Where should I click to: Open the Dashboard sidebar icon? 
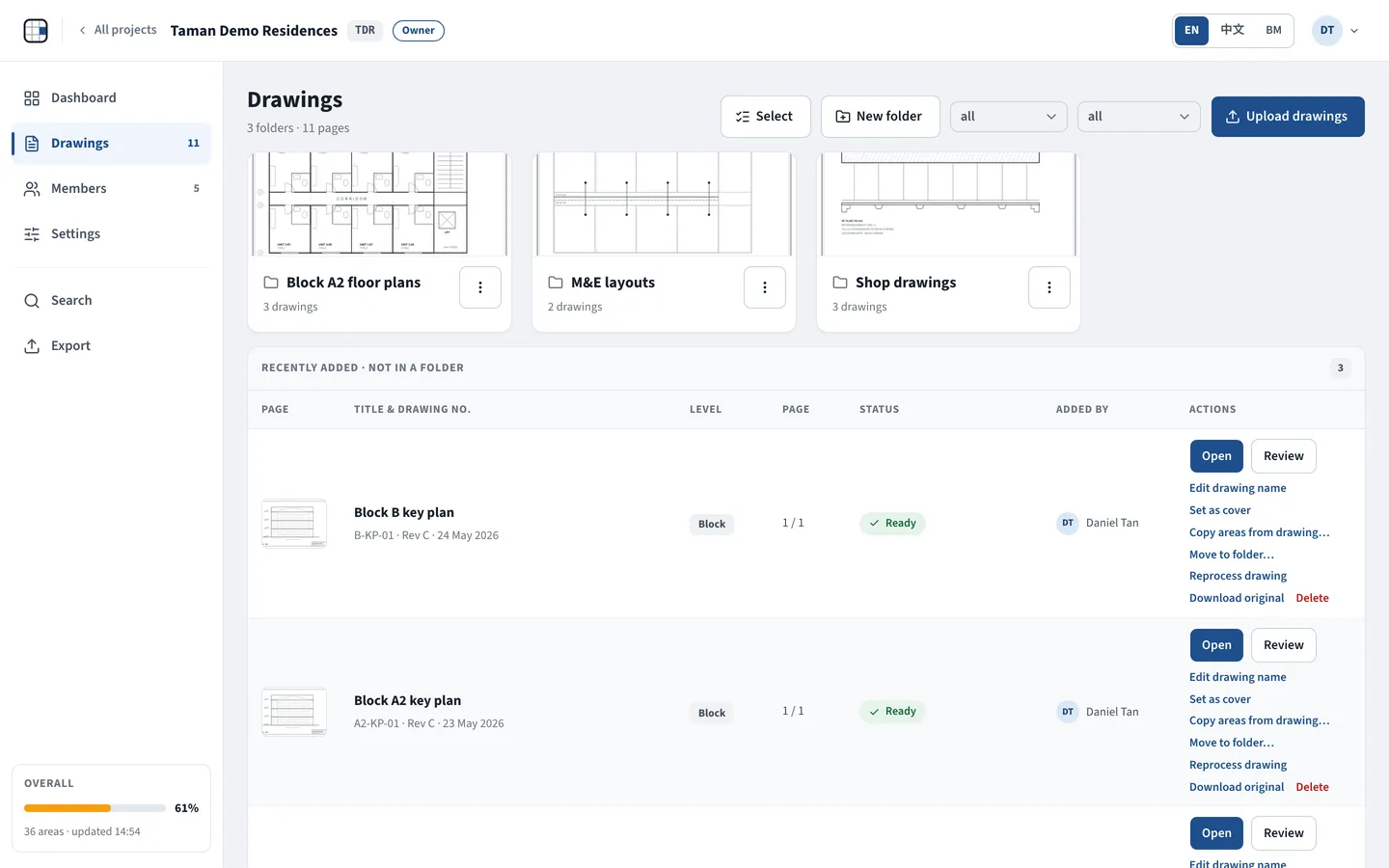click(32, 98)
